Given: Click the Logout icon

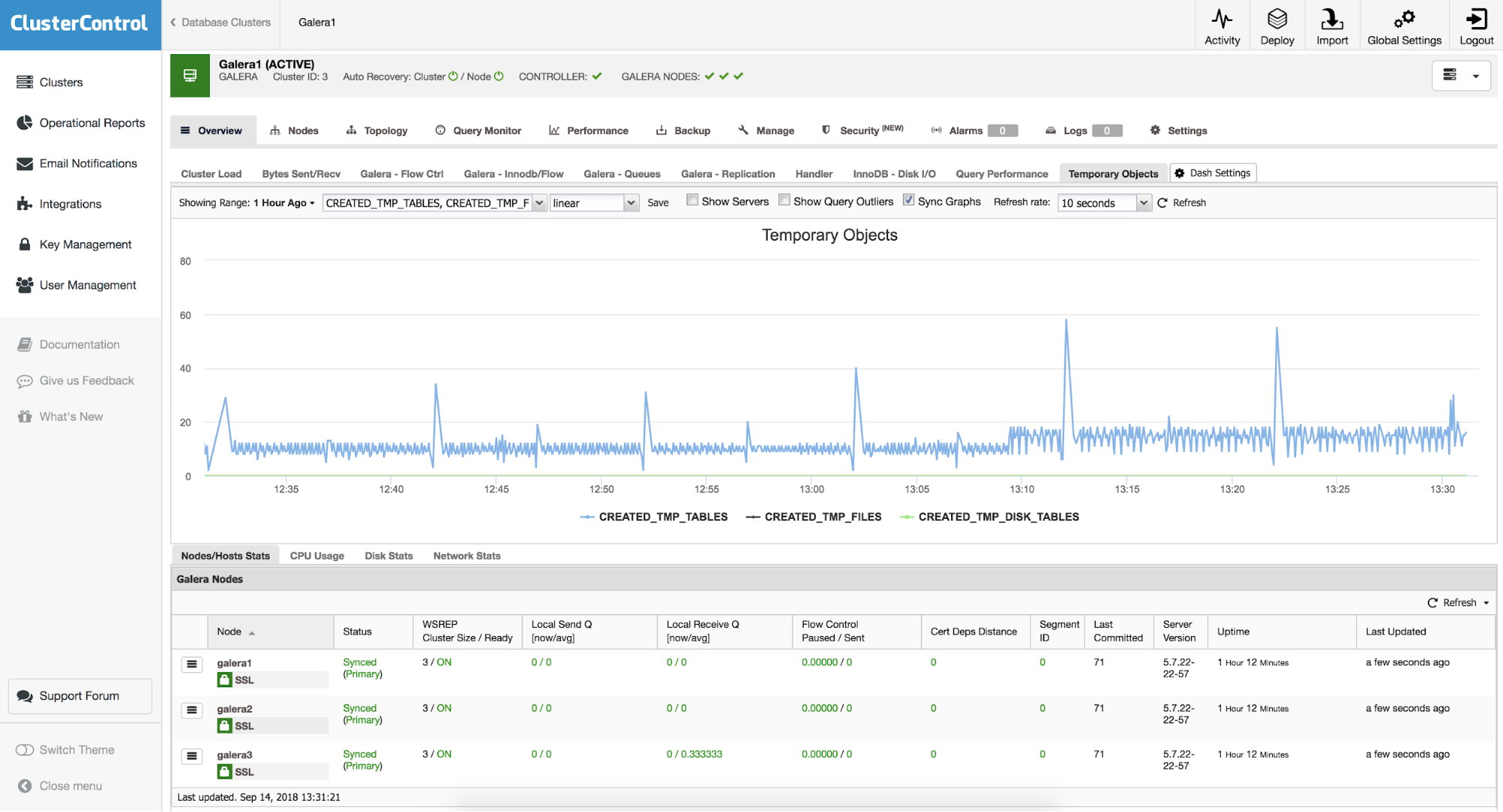Looking at the screenshot, I should pyautogui.click(x=1476, y=19).
